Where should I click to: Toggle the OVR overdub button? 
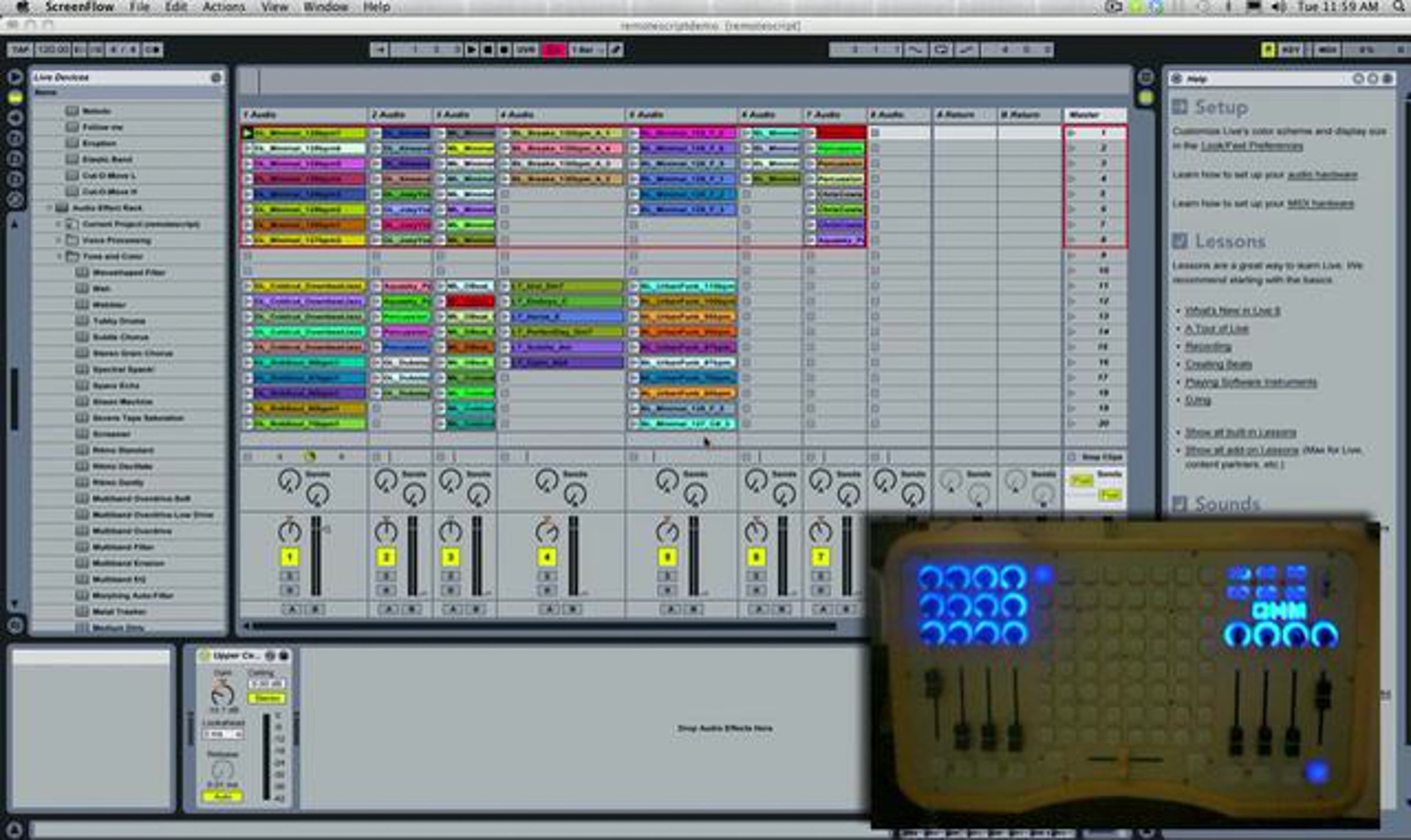point(526,50)
